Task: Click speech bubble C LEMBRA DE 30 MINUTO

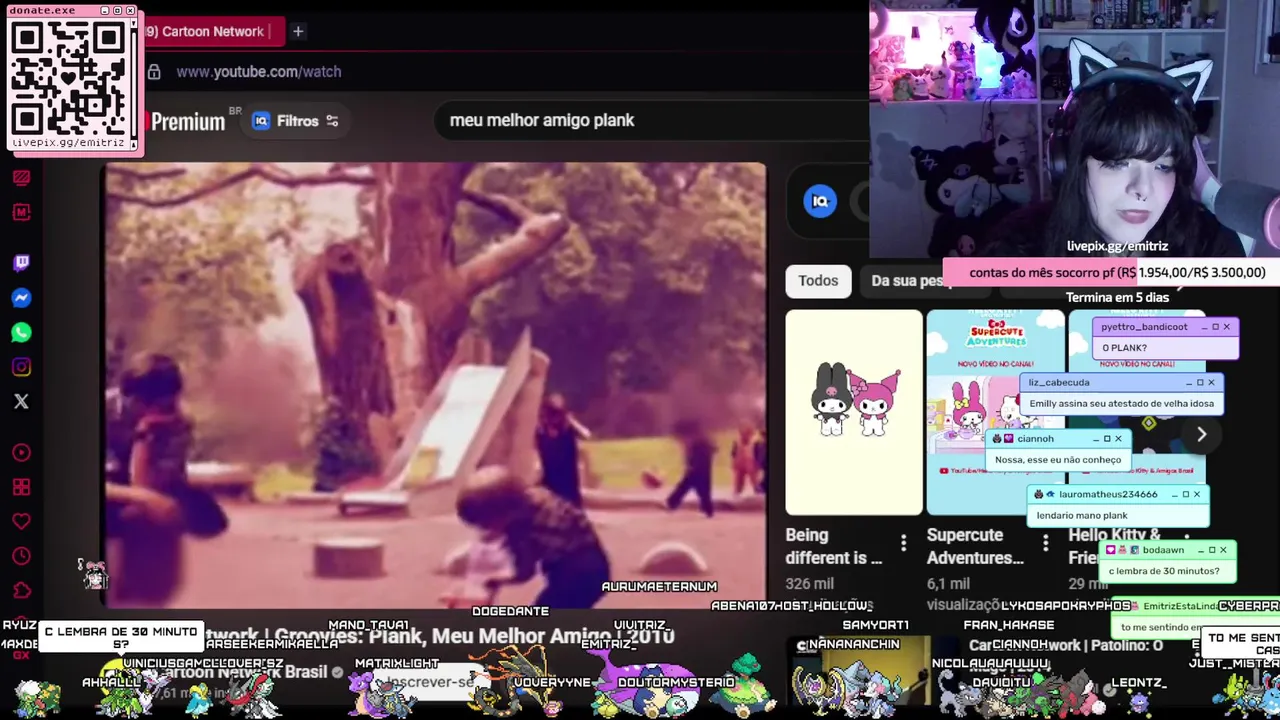Action: [x=121, y=637]
